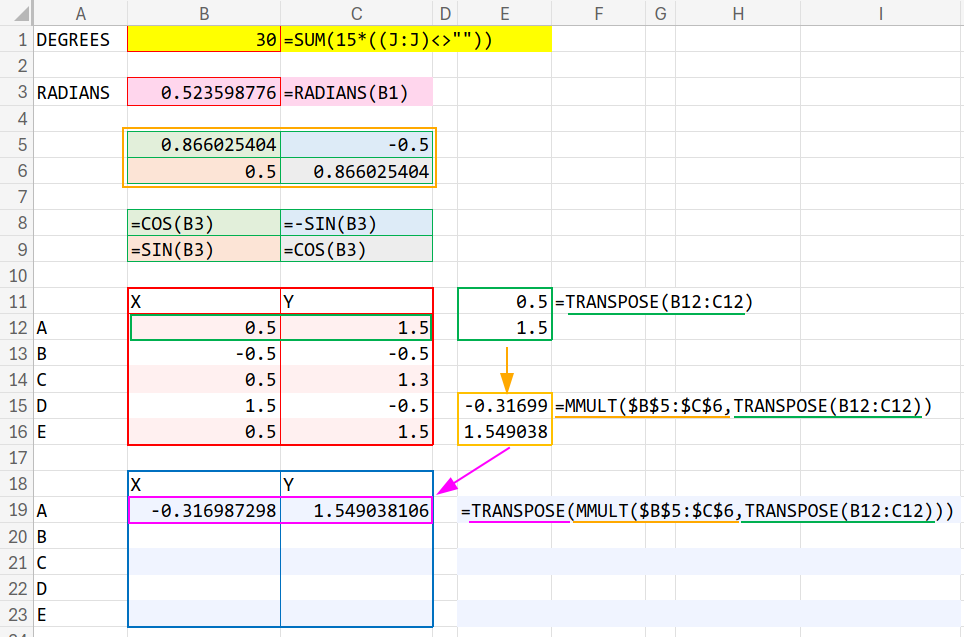The image size is (964, 637).
Task: Click column header I
Action: [x=881, y=13]
